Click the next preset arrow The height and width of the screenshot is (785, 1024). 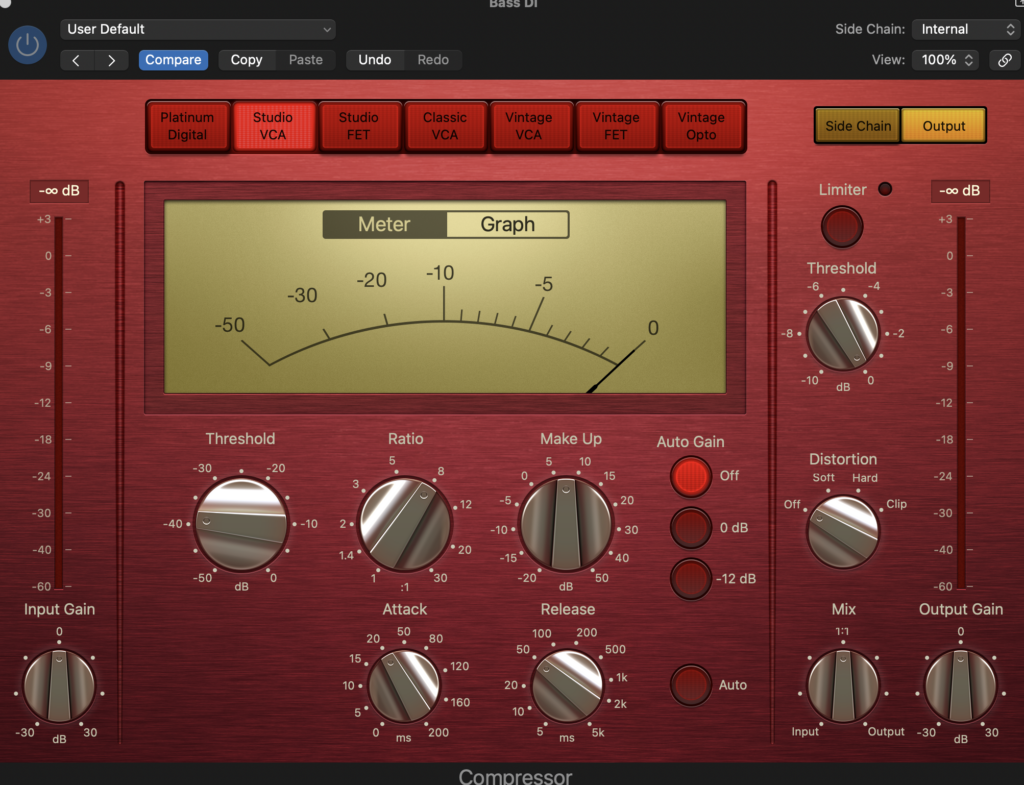tap(111, 60)
